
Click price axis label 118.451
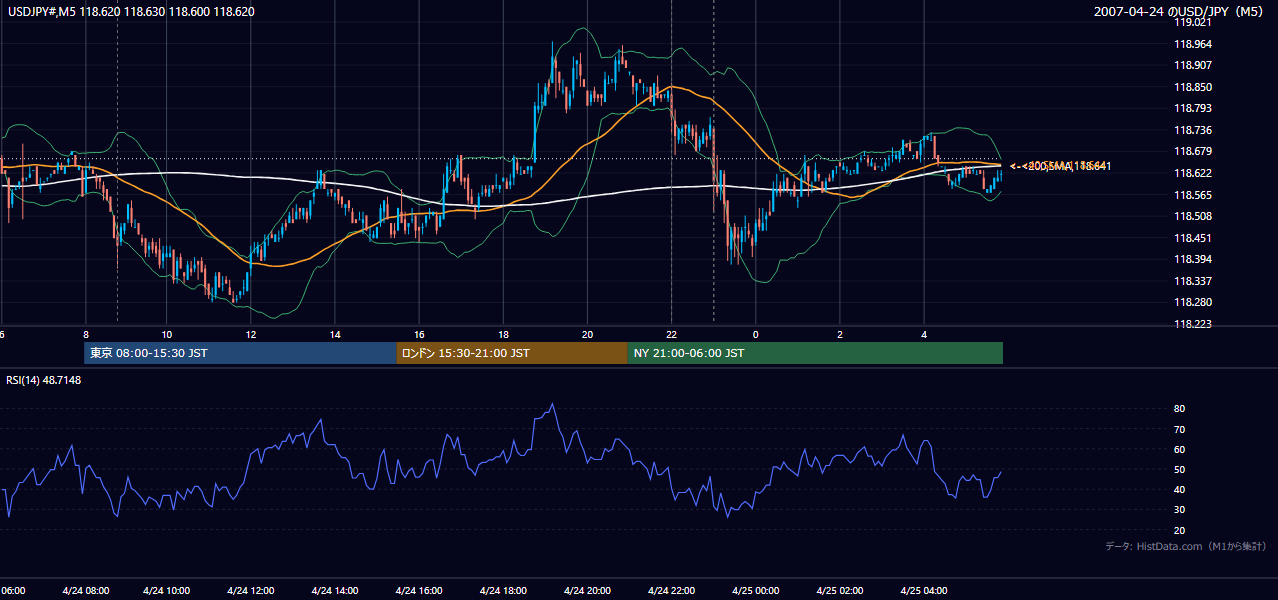coord(1192,238)
